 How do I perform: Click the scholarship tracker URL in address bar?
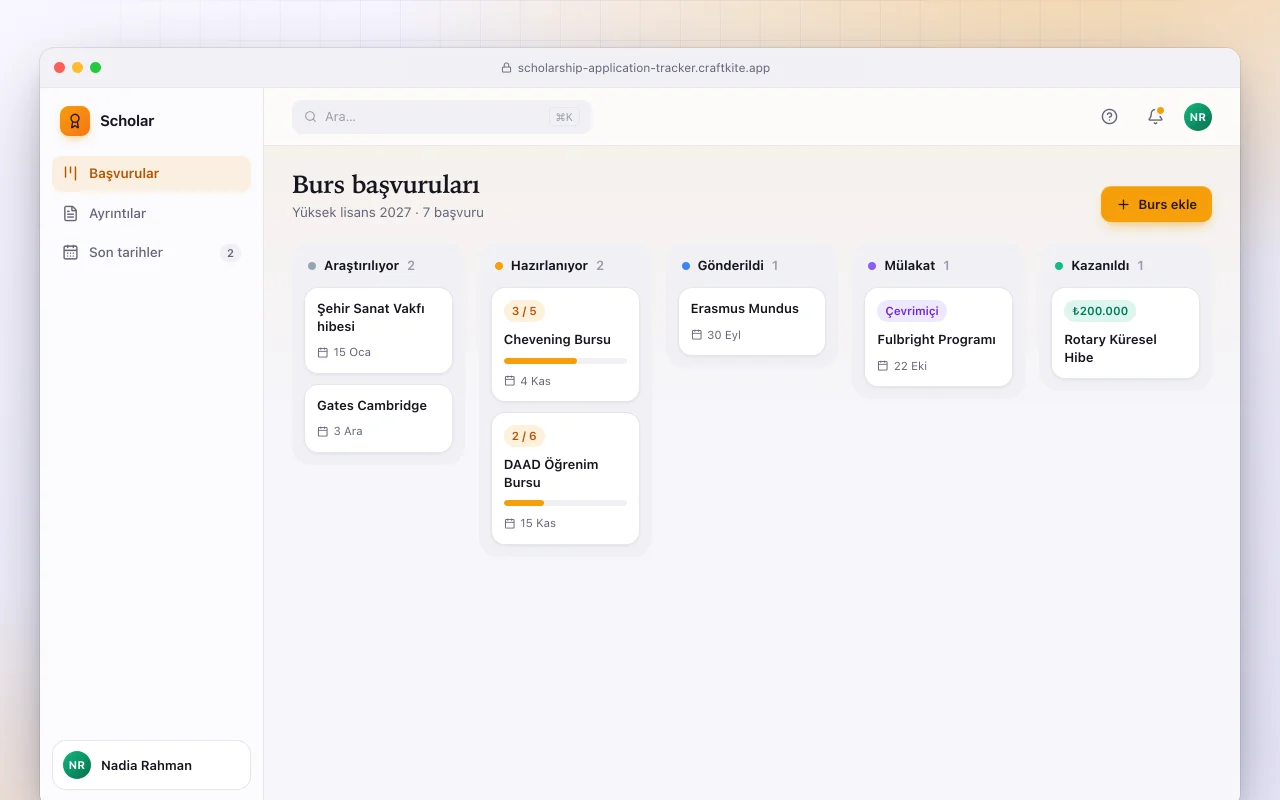pyautogui.click(x=644, y=68)
